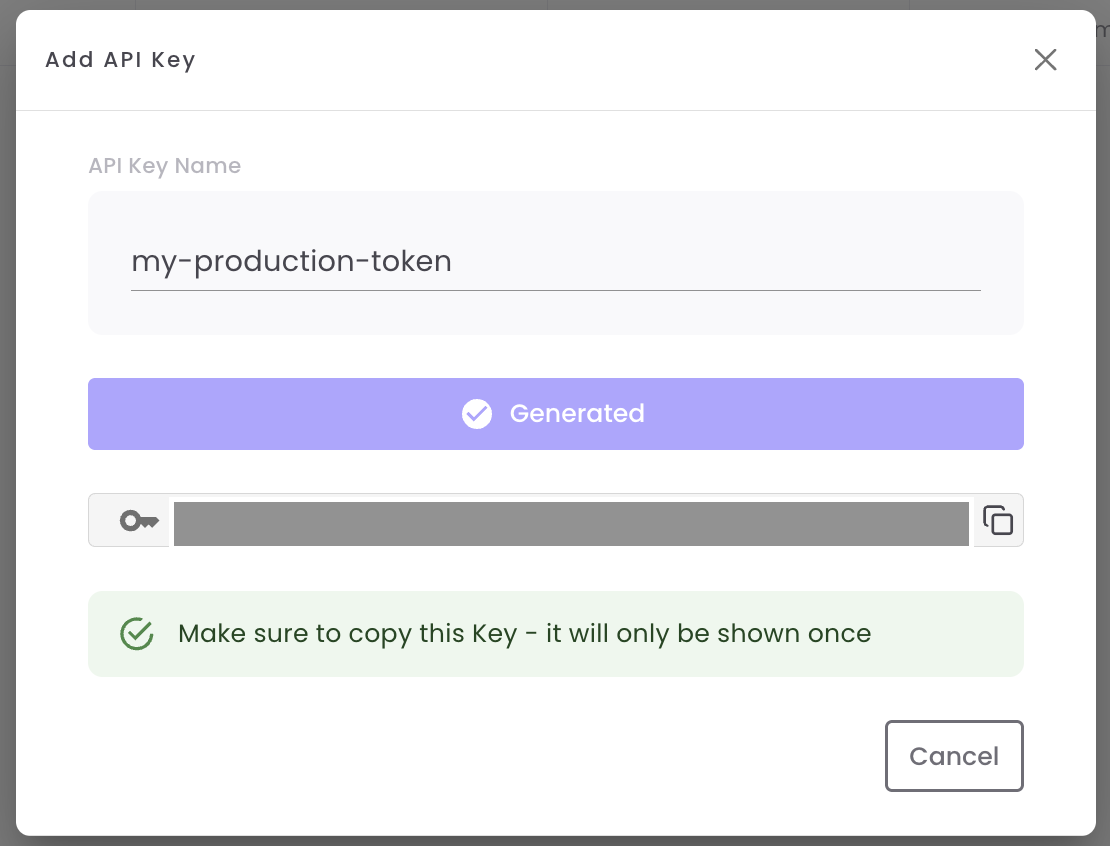Copy the generated API key to clipboard
This screenshot has width=1110, height=846.
tap(998, 520)
